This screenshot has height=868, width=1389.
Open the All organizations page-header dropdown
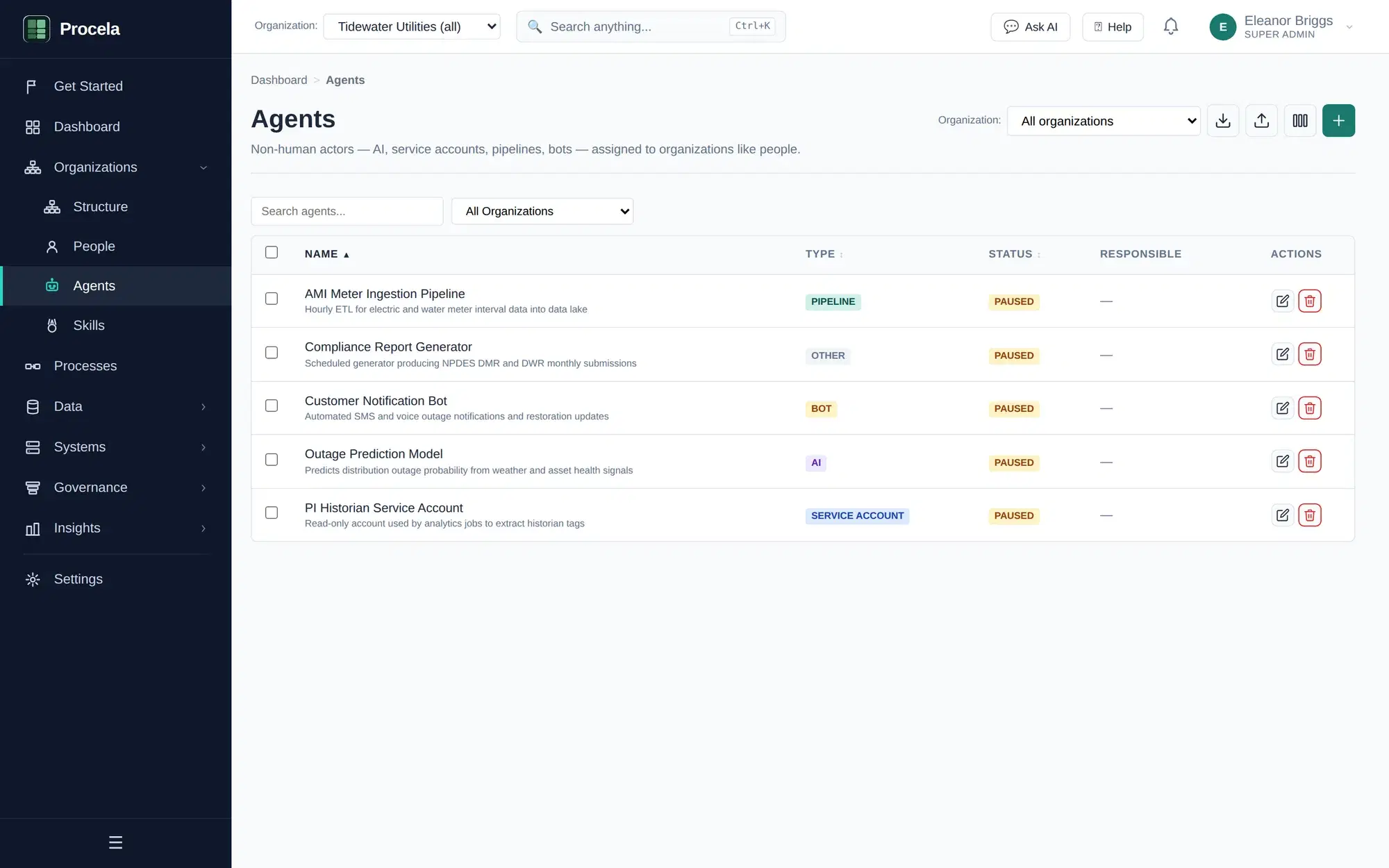click(1104, 121)
